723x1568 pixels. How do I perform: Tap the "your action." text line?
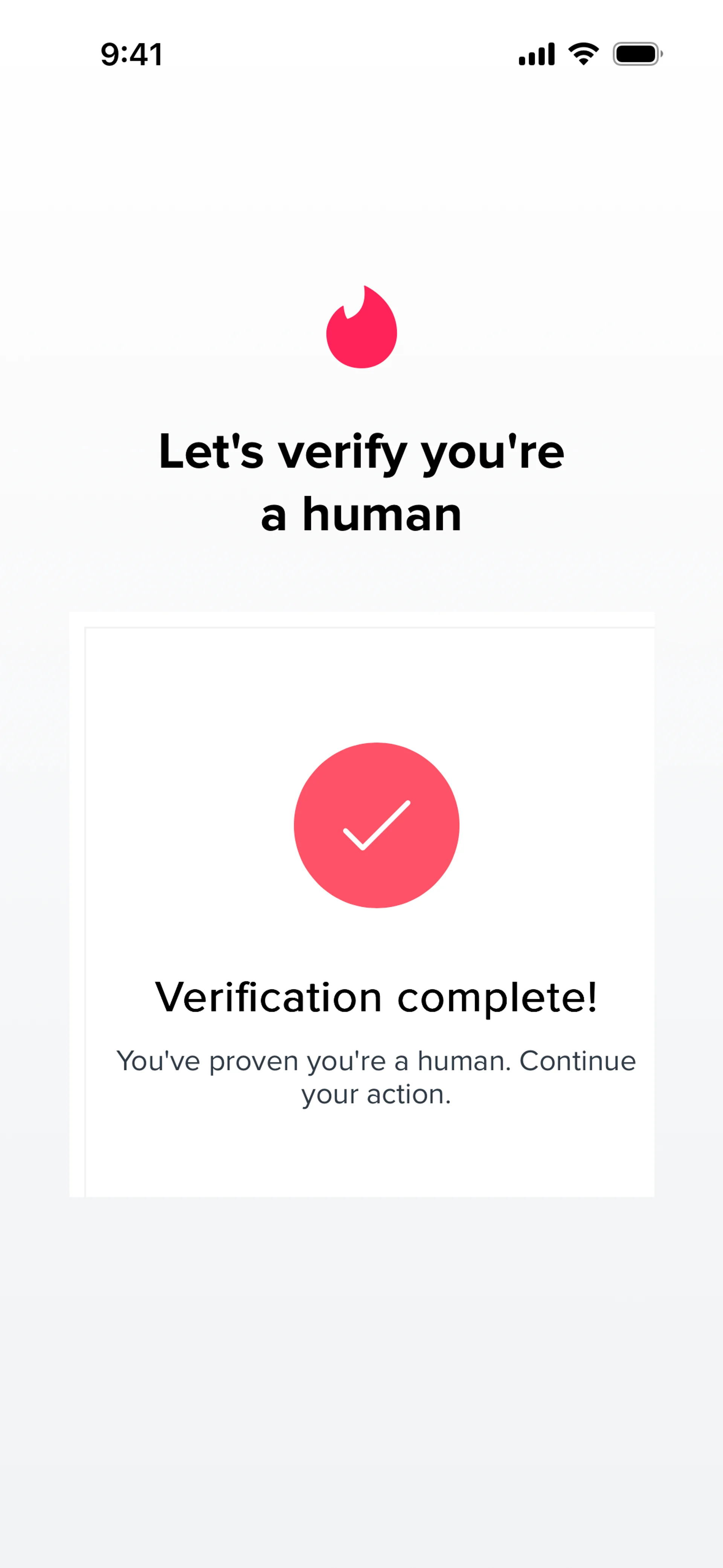point(376,1094)
